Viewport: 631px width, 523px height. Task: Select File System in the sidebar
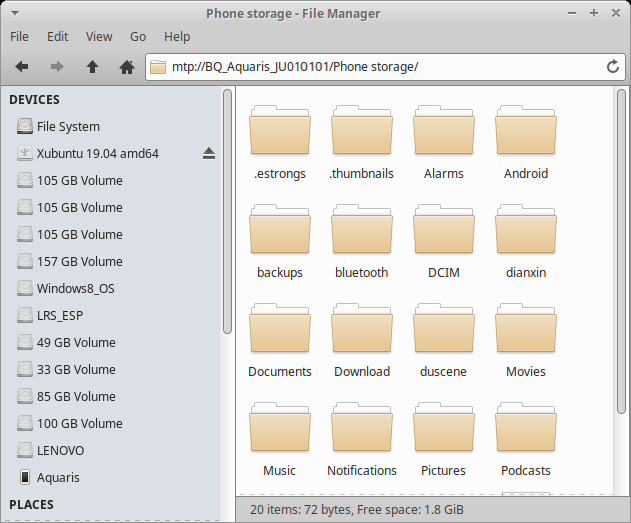click(68, 126)
